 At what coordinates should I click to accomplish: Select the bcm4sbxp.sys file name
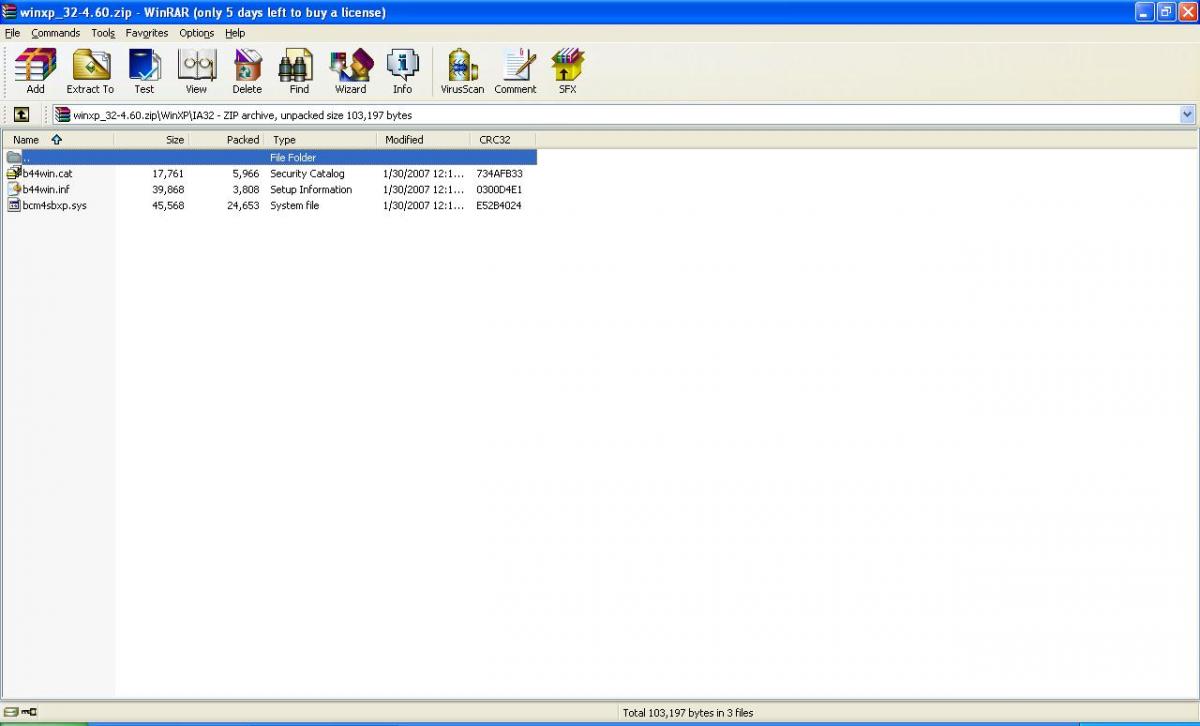tap(54, 206)
